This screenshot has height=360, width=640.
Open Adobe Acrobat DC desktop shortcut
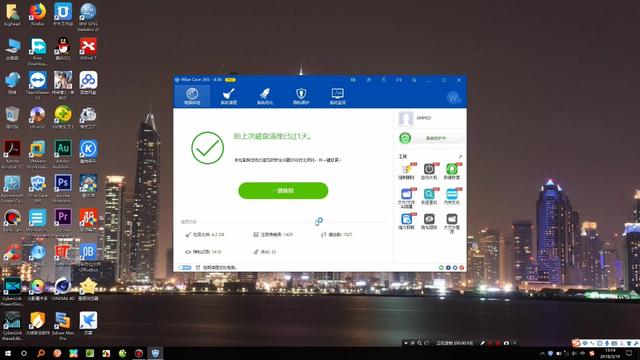tap(12, 154)
